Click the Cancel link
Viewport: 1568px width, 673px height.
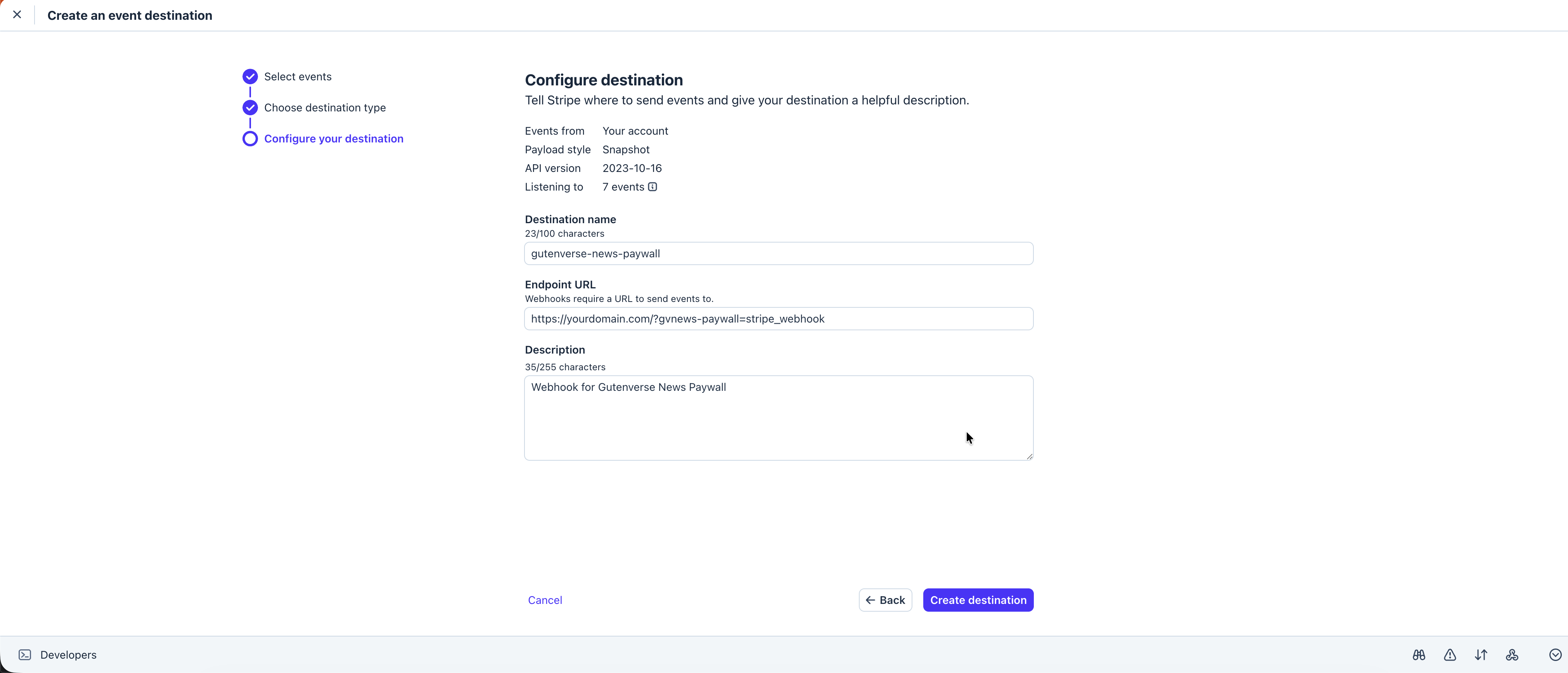pyautogui.click(x=545, y=600)
